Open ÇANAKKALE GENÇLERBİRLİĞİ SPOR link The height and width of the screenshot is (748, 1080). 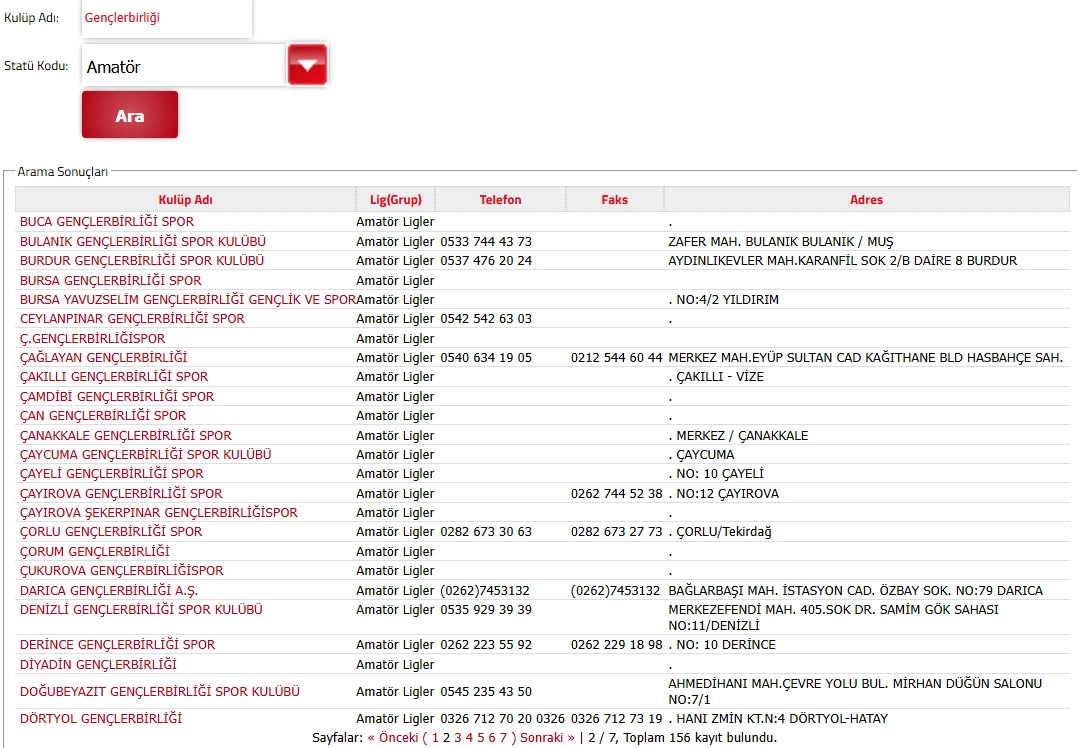tap(125, 436)
